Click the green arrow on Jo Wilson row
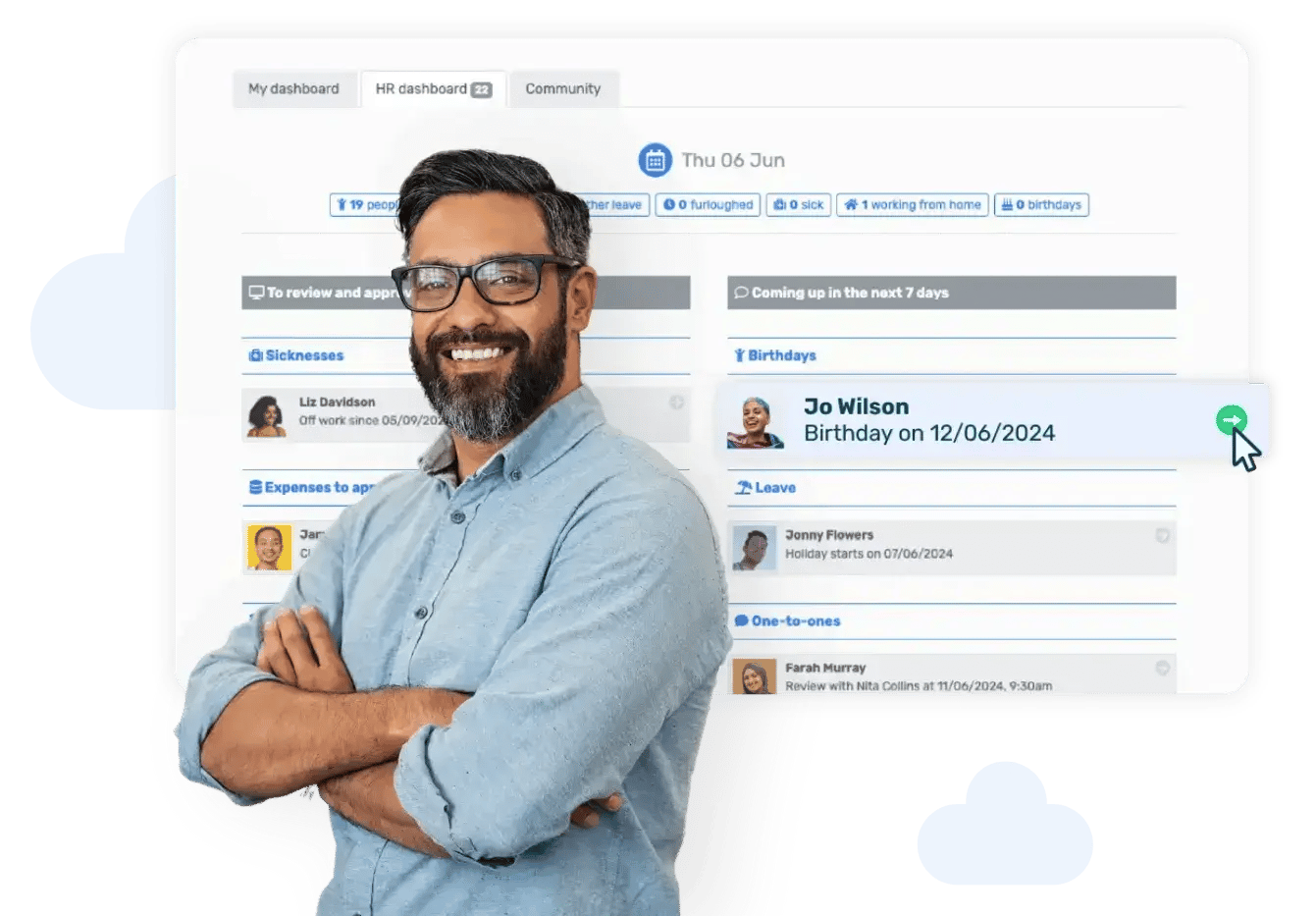The width and height of the screenshot is (1316, 916). tap(1231, 420)
